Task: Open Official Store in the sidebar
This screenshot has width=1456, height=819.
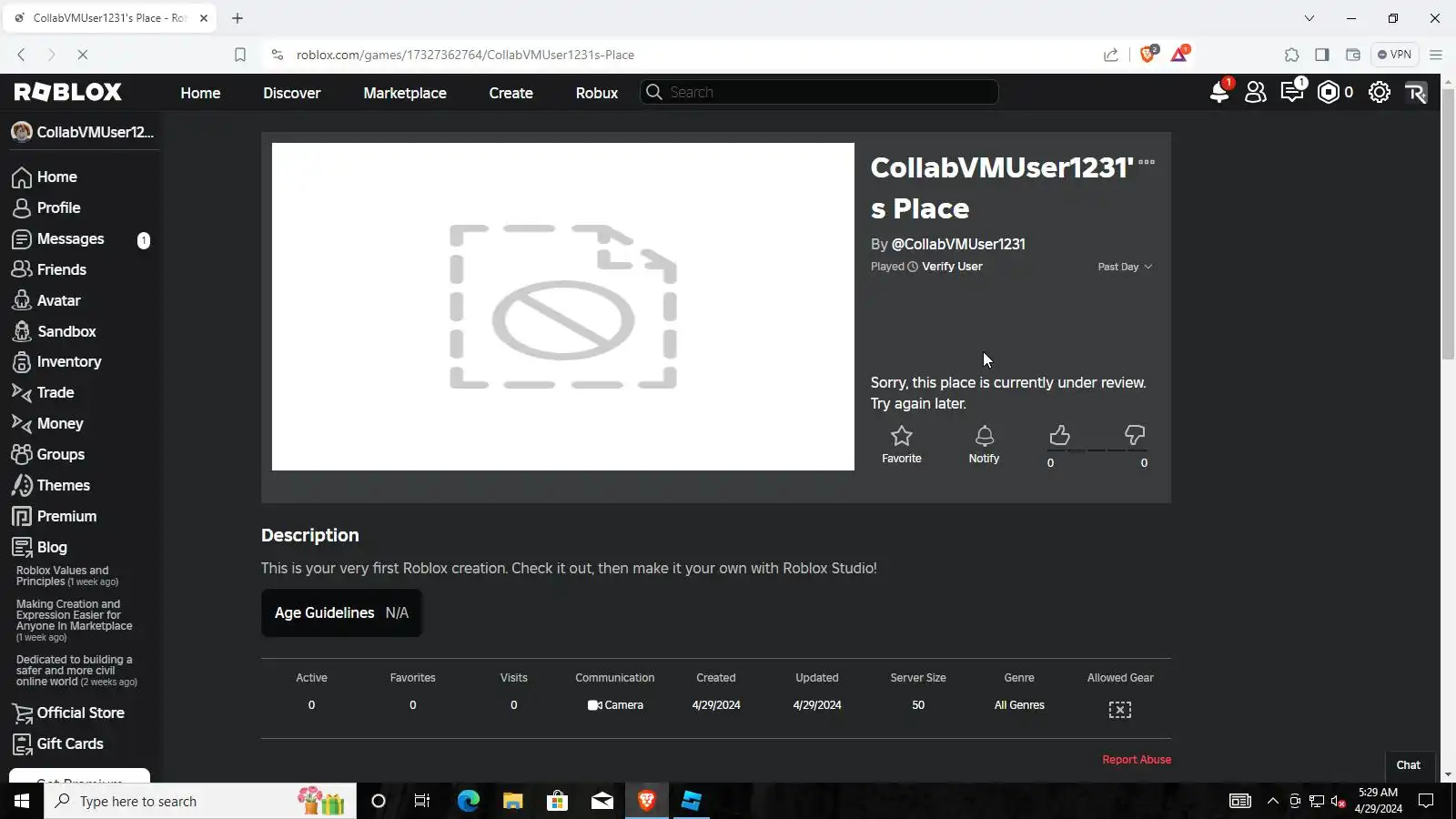Action: tap(81, 713)
